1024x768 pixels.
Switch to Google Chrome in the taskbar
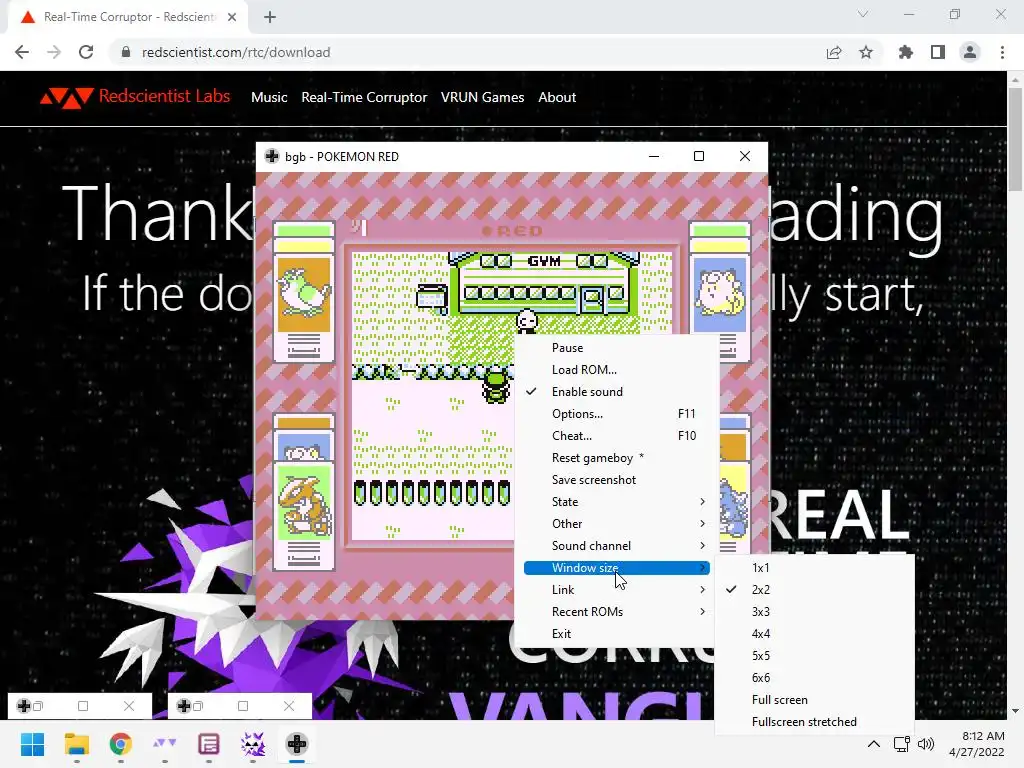[120, 744]
